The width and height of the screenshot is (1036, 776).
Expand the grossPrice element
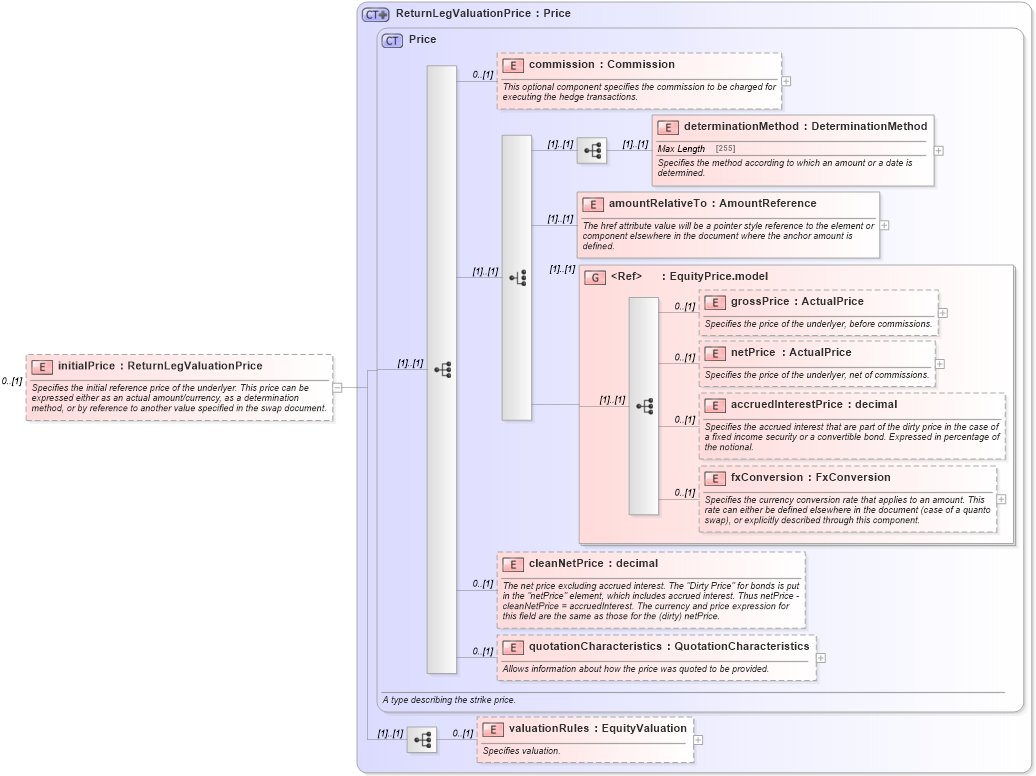point(943,313)
